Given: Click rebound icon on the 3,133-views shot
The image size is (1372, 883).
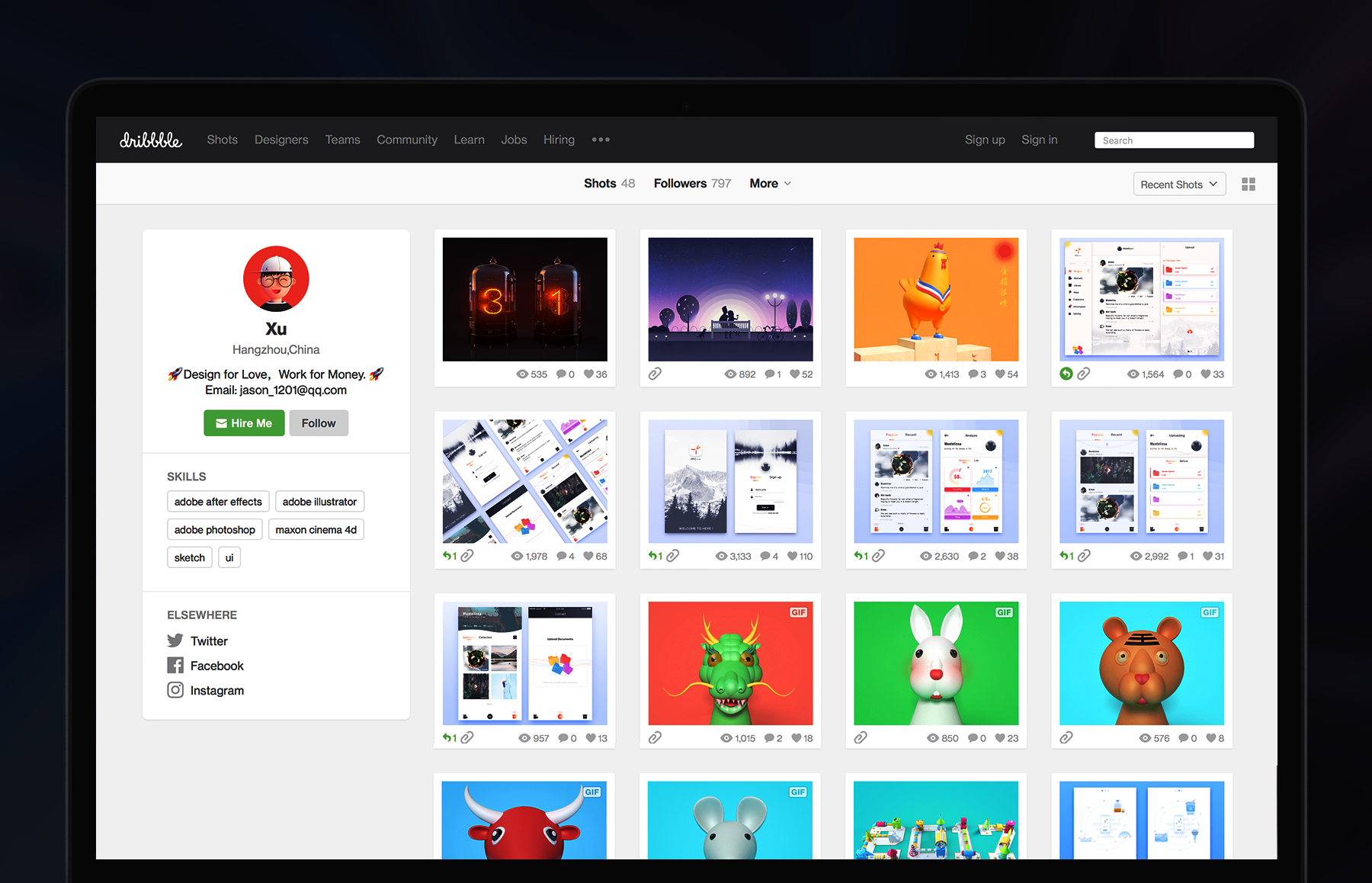Looking at the screenshot, I should tap(656, 556).
